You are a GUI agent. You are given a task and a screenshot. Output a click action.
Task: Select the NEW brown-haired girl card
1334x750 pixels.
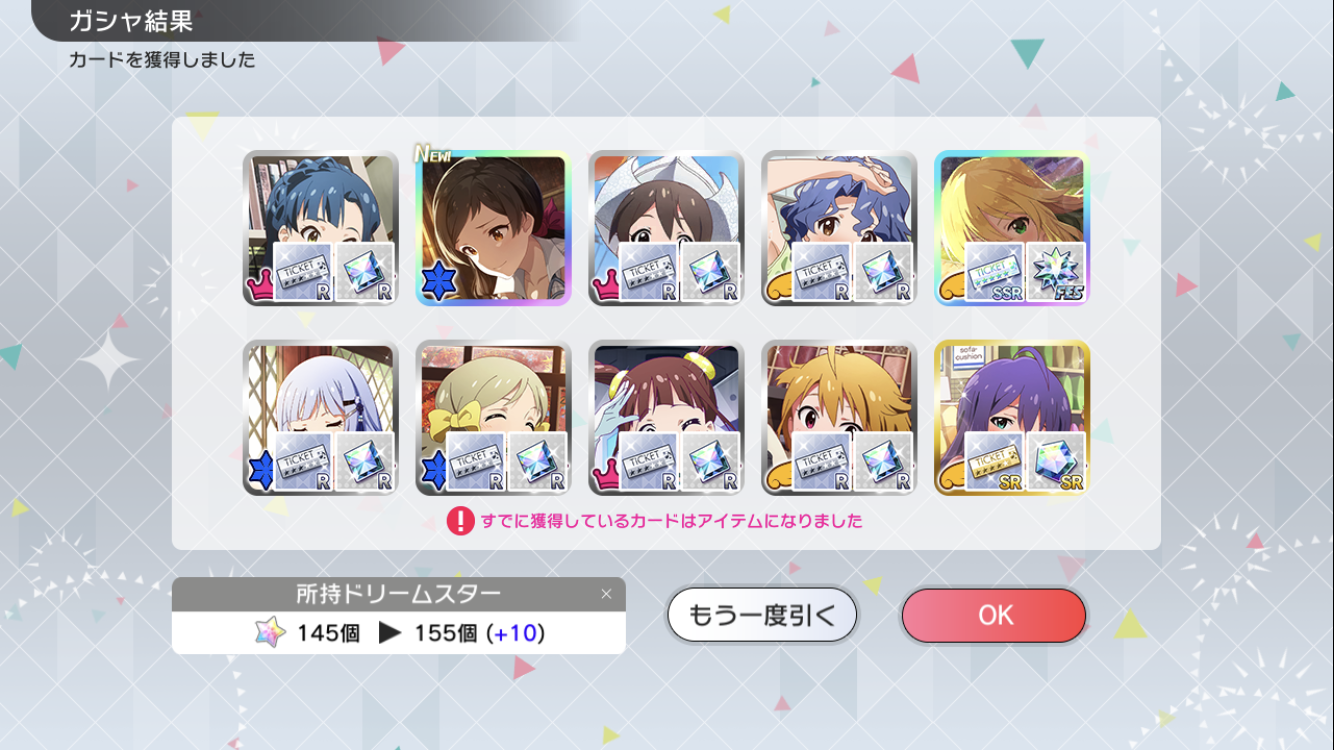[x=494, y=228]
